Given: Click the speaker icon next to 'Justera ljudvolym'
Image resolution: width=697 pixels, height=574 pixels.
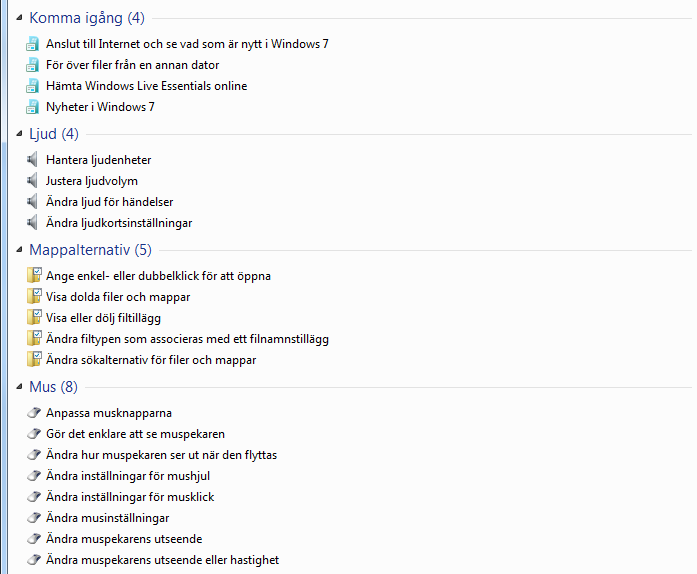Looking at the screenshot, I should tap(32, 181).
